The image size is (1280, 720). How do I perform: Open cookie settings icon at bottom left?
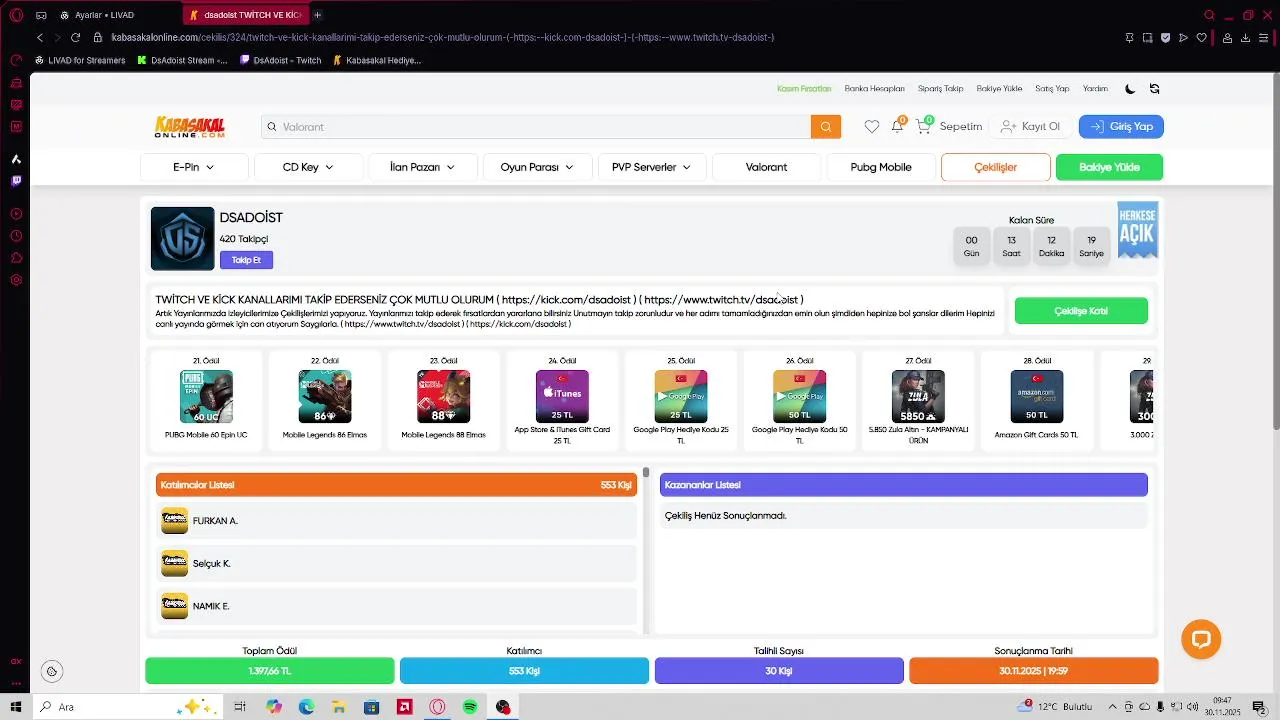tap(52, 672)
